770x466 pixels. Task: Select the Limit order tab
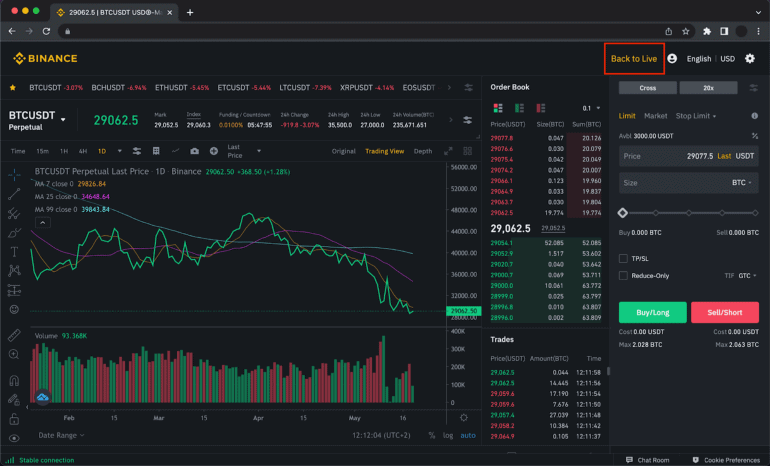click(x=627, y=116)
